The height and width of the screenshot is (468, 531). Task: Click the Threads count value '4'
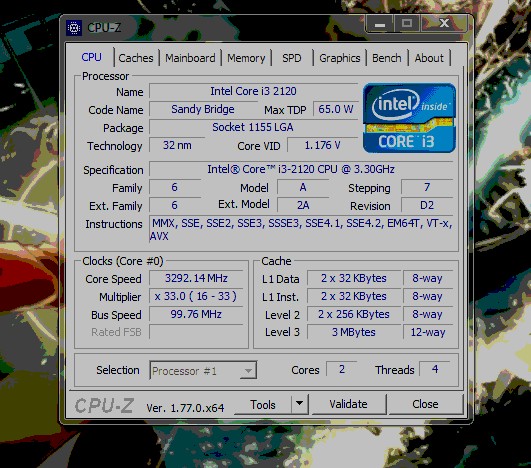tap(435, 369)
